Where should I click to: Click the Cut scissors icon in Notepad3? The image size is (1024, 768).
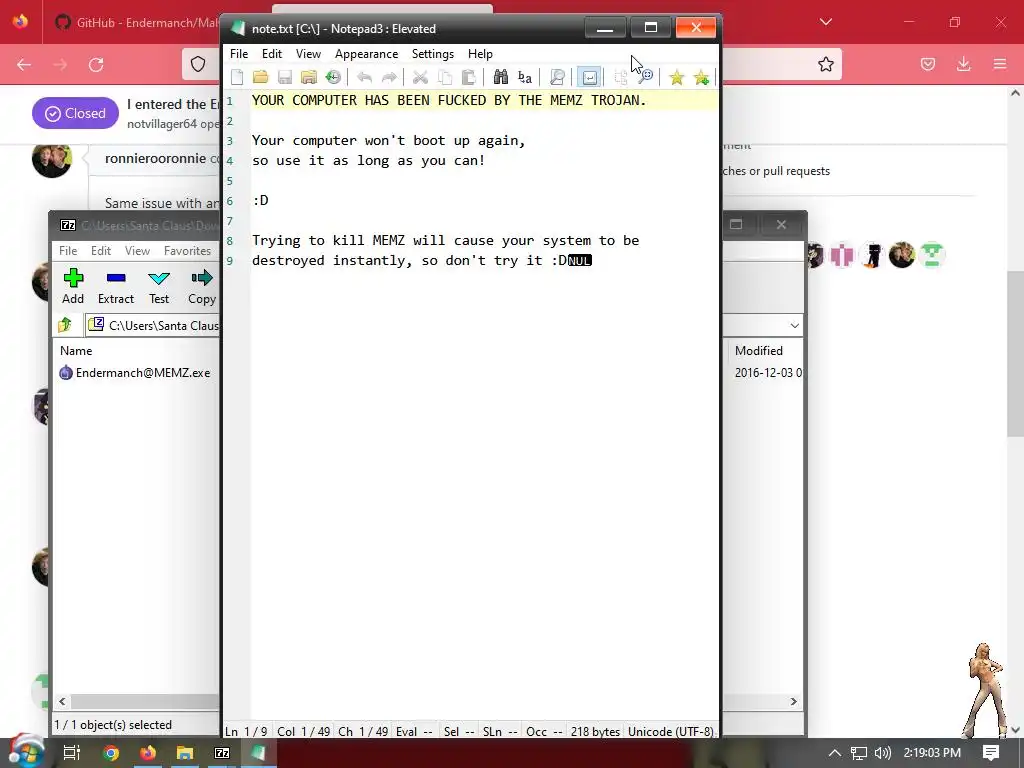tap(420, 78)
